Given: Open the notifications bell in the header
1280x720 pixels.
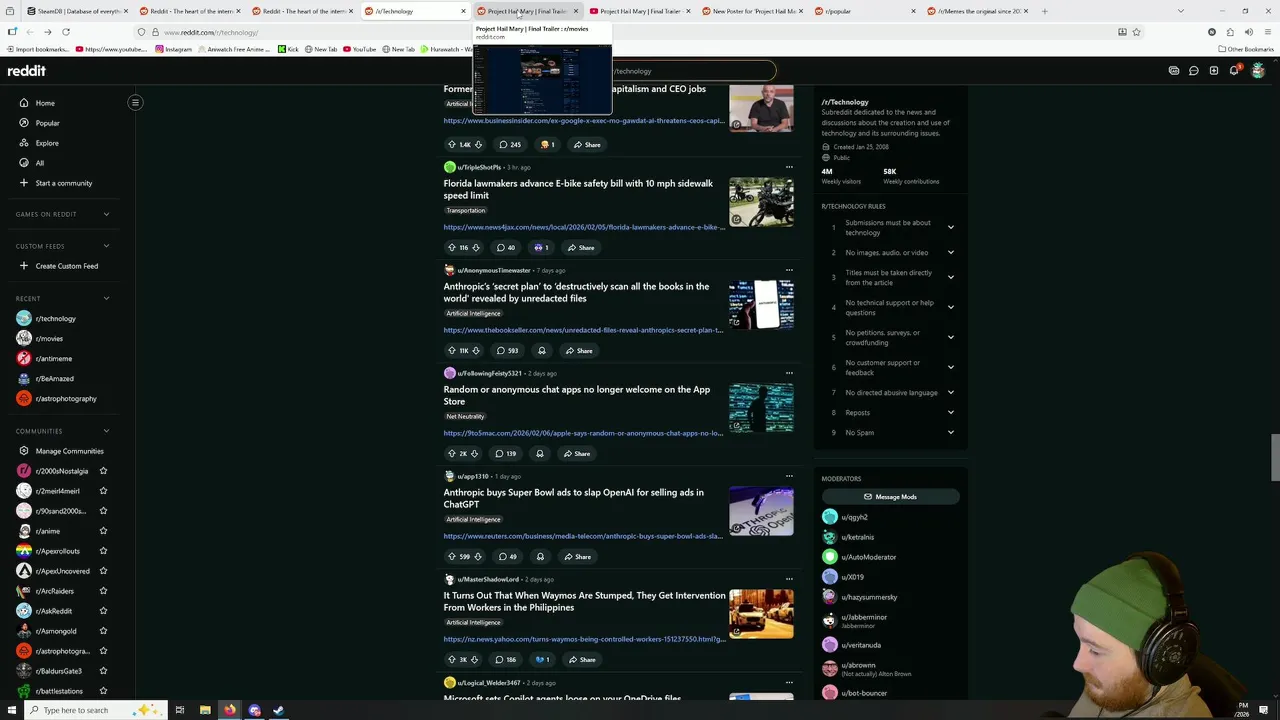Looking at the screenshot, I should coord(1233,71).
